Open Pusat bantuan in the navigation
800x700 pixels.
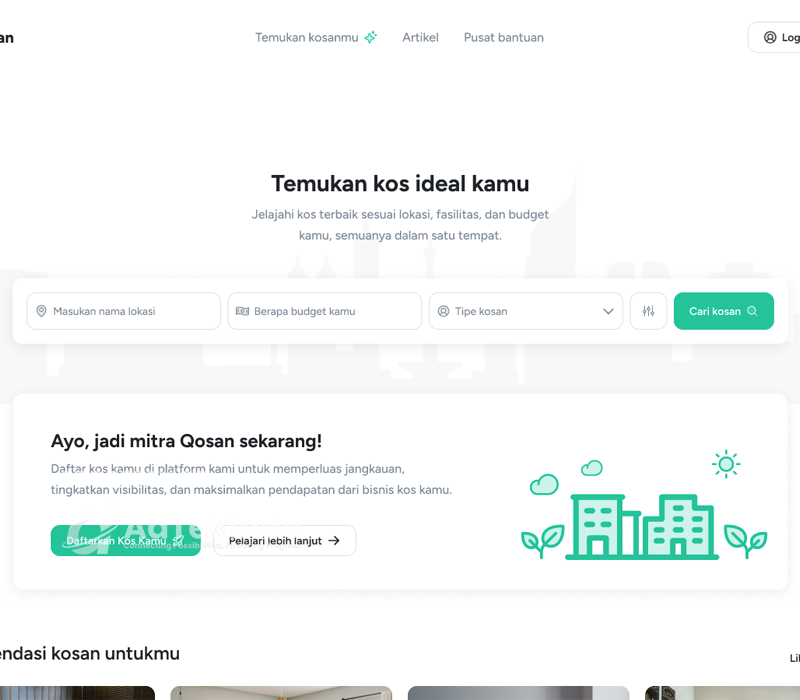[x=504, y=37]
